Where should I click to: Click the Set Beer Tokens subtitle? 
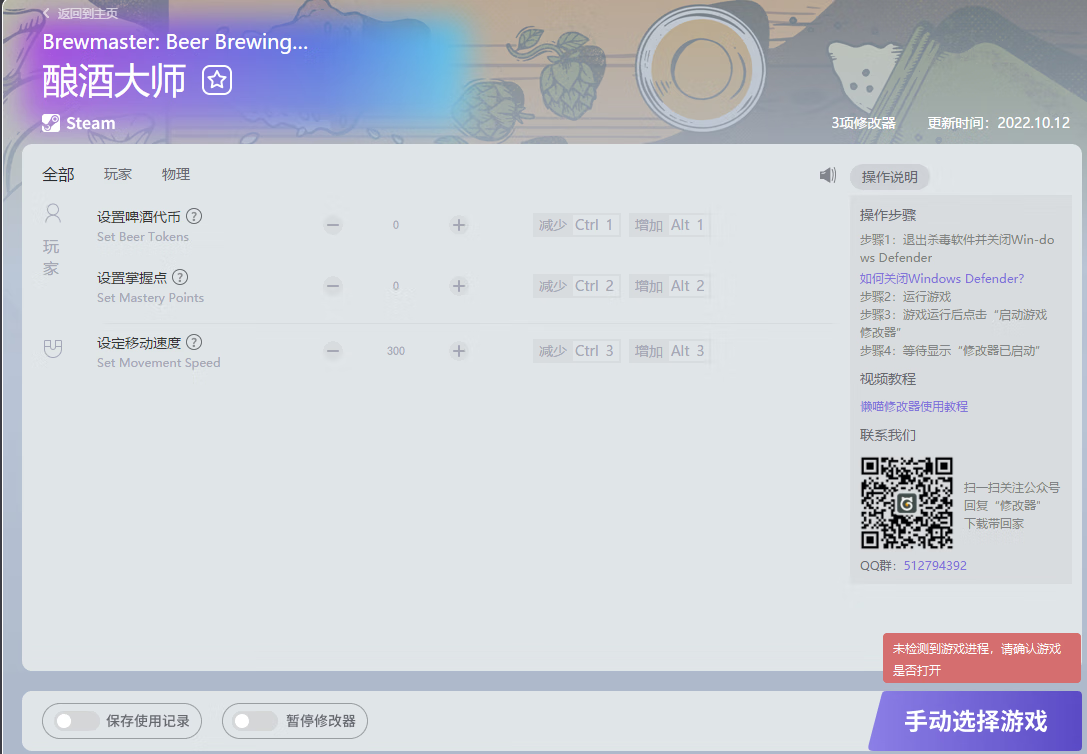coord(143,237)
